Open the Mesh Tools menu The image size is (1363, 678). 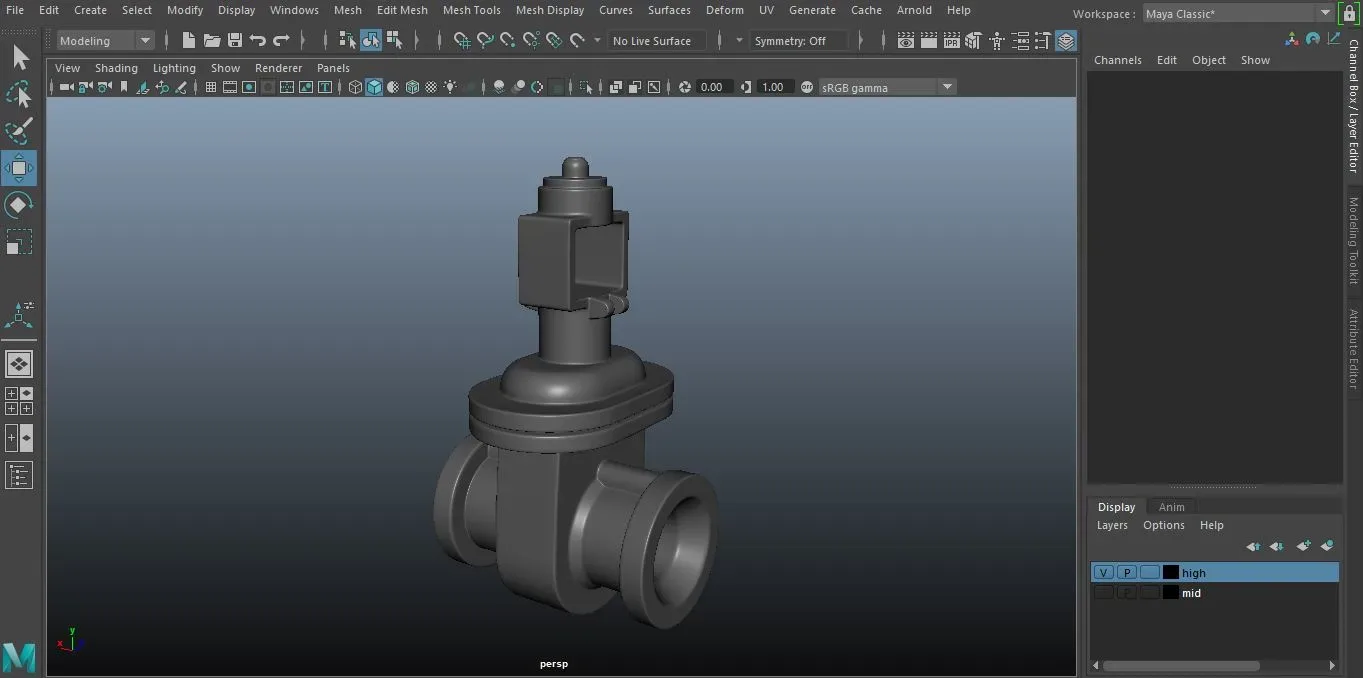tap(471, 10)
